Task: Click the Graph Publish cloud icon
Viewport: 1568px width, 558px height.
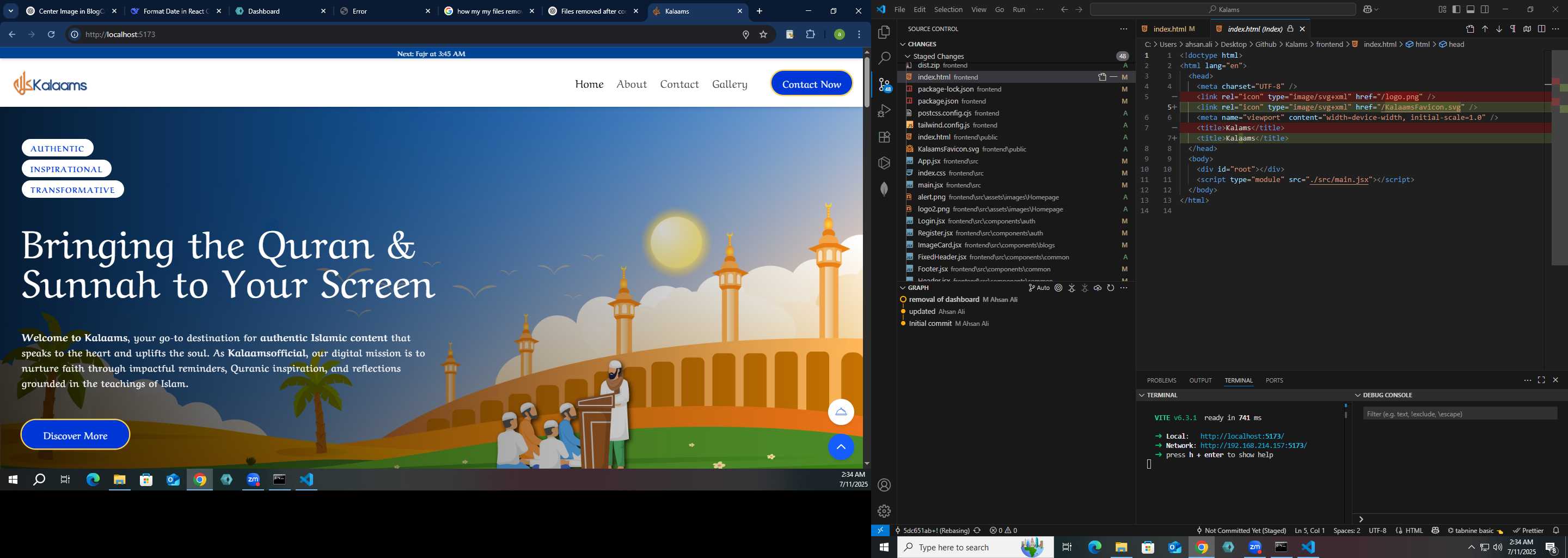Action: [1098, 288]
